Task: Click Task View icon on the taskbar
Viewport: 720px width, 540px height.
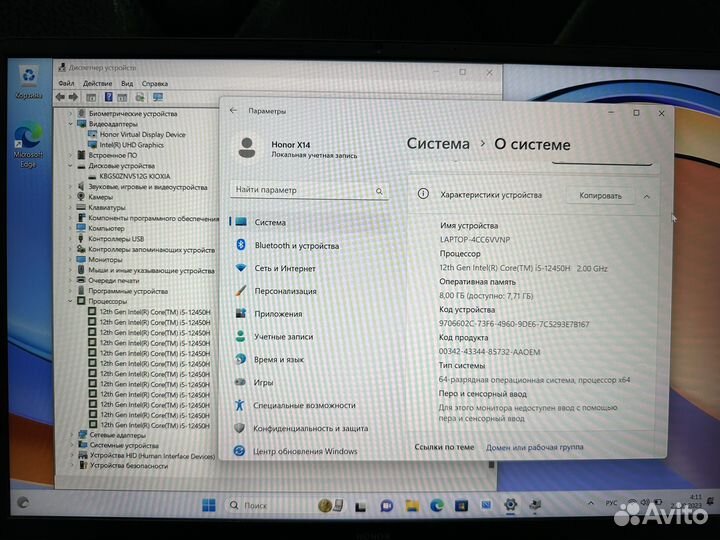Action: point(361,506)
